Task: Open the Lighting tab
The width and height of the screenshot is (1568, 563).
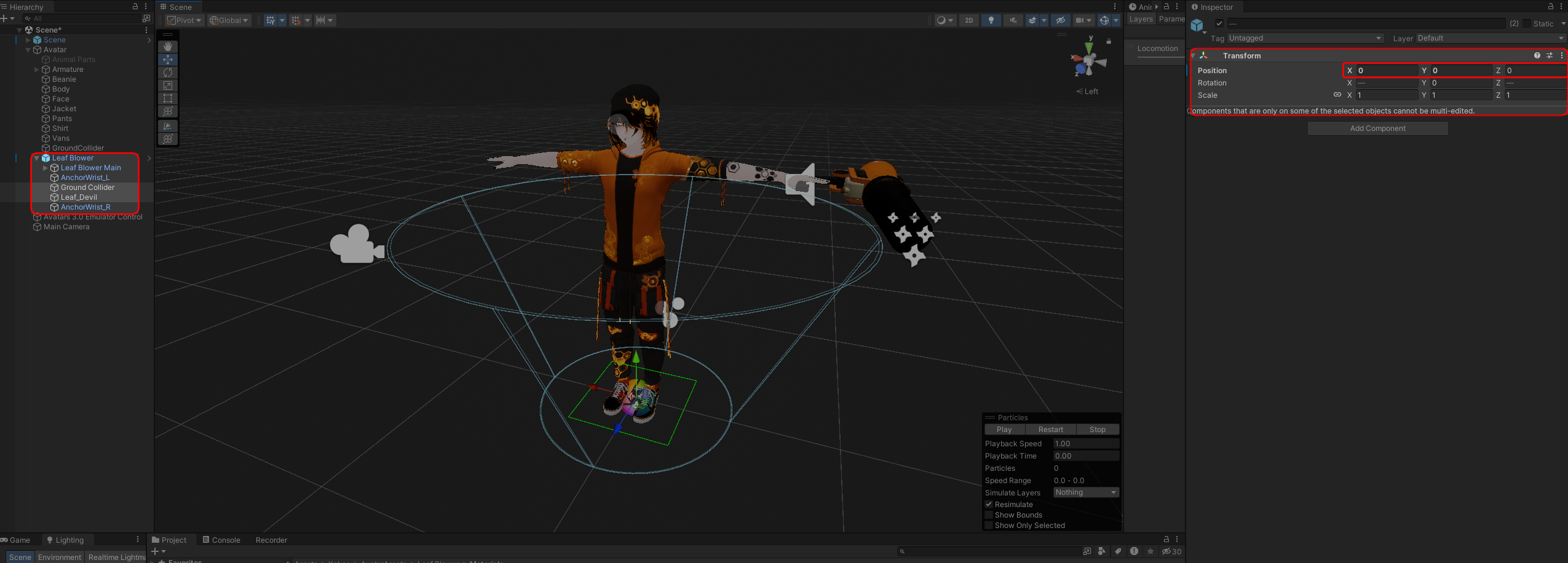Action: (65, 540)
